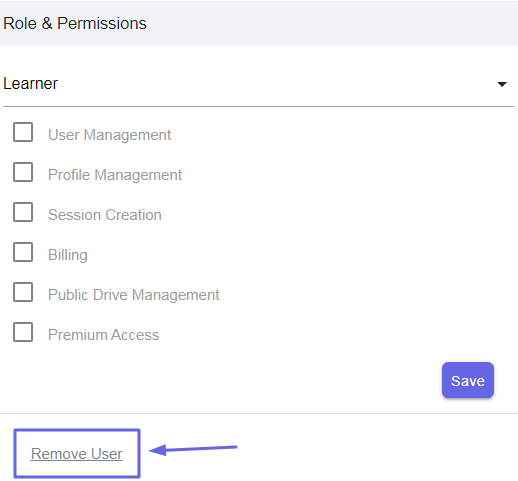518x481 pixels.
Task: Click the underline beneath the Learner field
Action: pos(258,107)
